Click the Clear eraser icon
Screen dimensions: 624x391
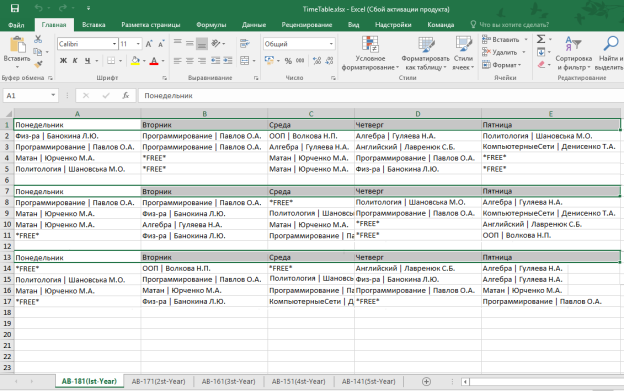541,64
